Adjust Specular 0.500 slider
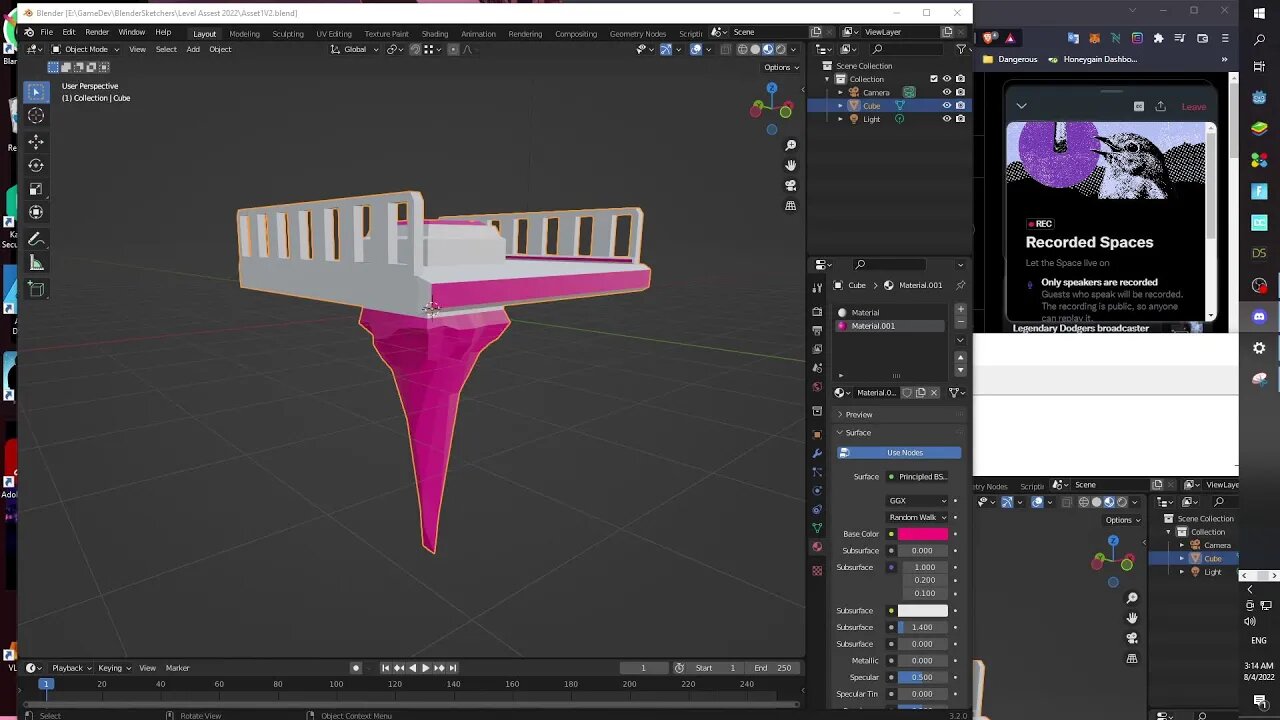Viewport: 1280px width, 720px height. 922,677
